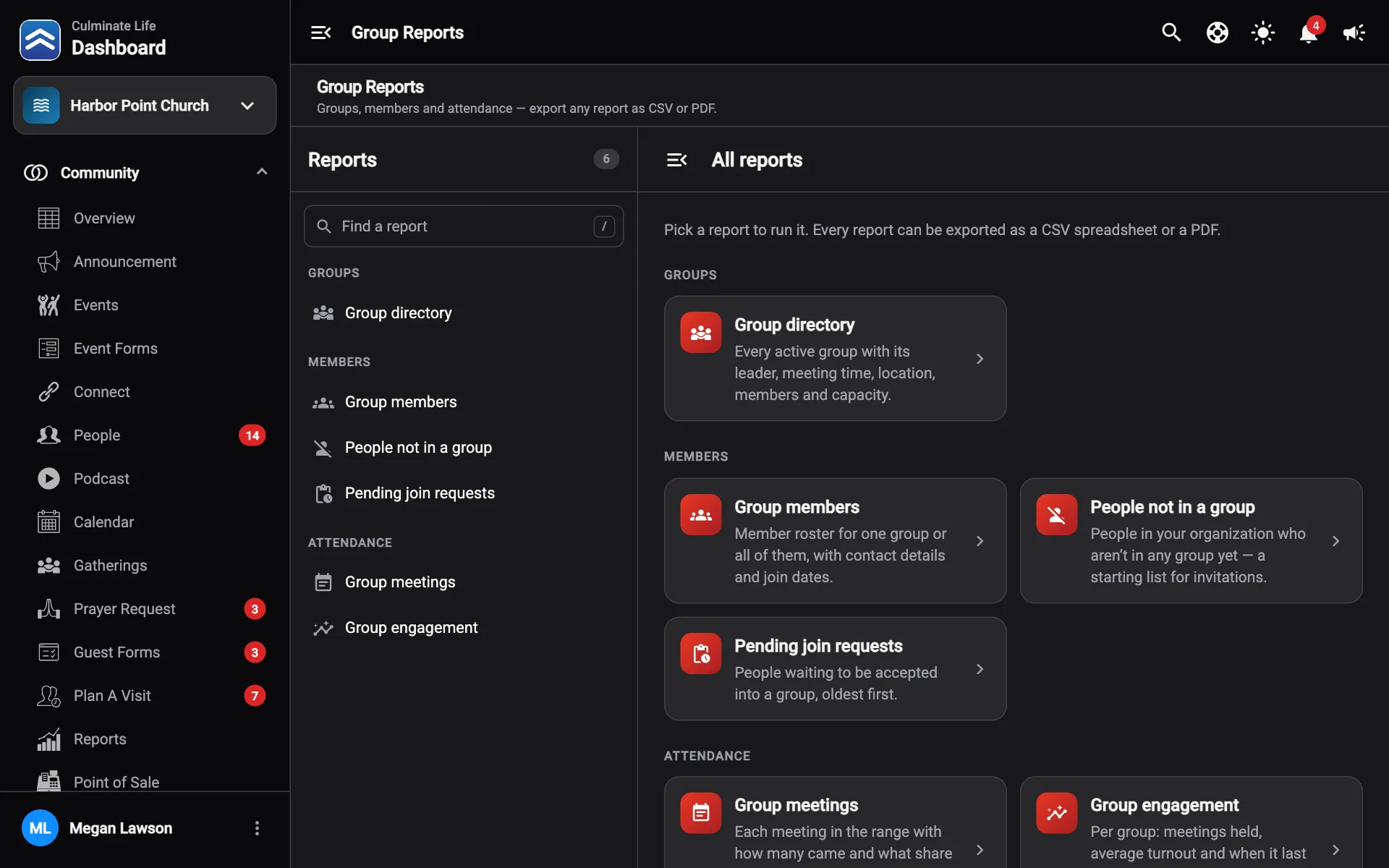Click the reports count badge showing 6
Viewport: 1389px width, 868px height.
[606, 159]
